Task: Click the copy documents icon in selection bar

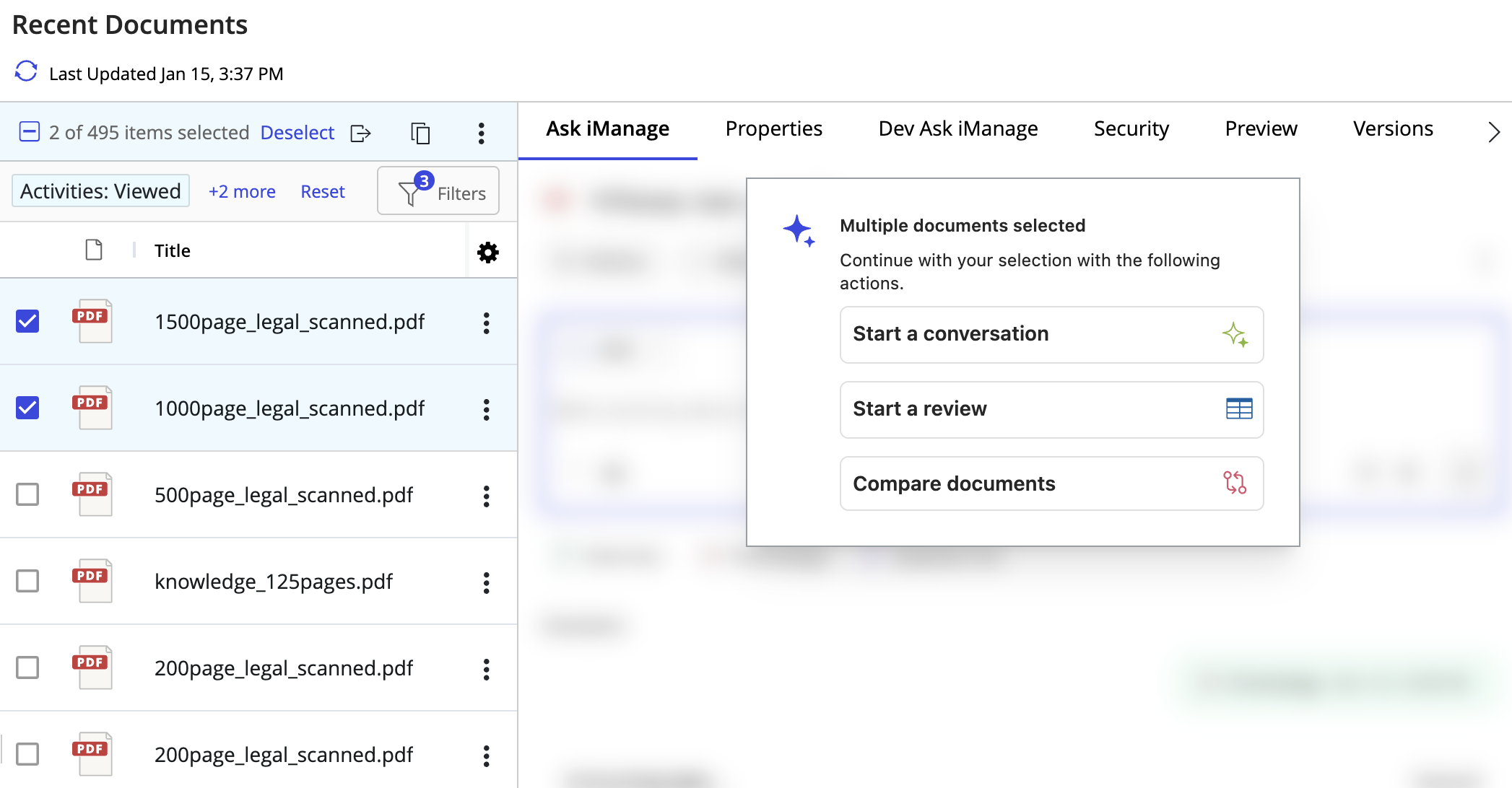Action: point(420,133)
